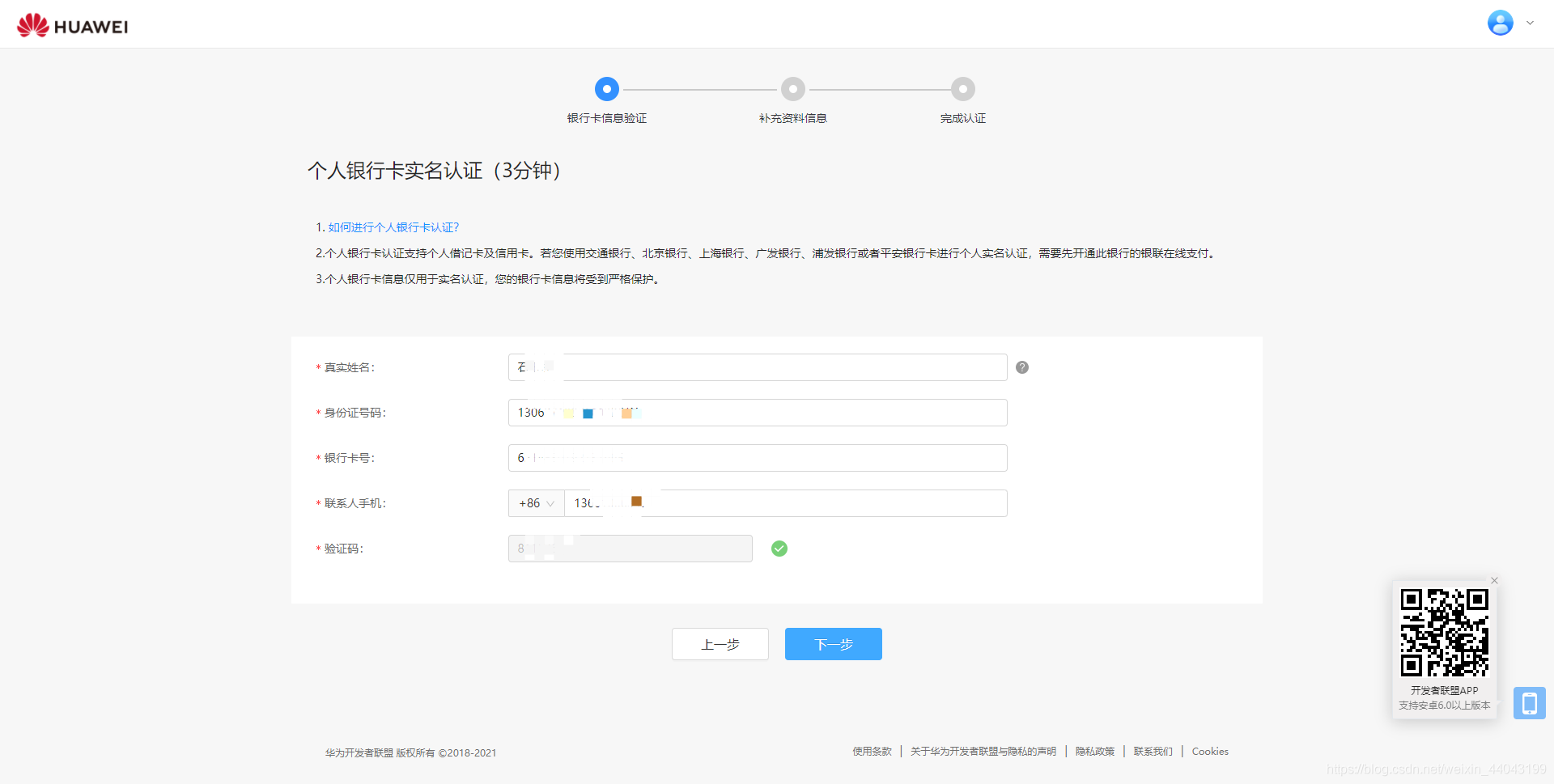Proceed with the 下一步 button
Image resolution: width=1554 pixels, height=784 pixels.
(x=834, y=644)
